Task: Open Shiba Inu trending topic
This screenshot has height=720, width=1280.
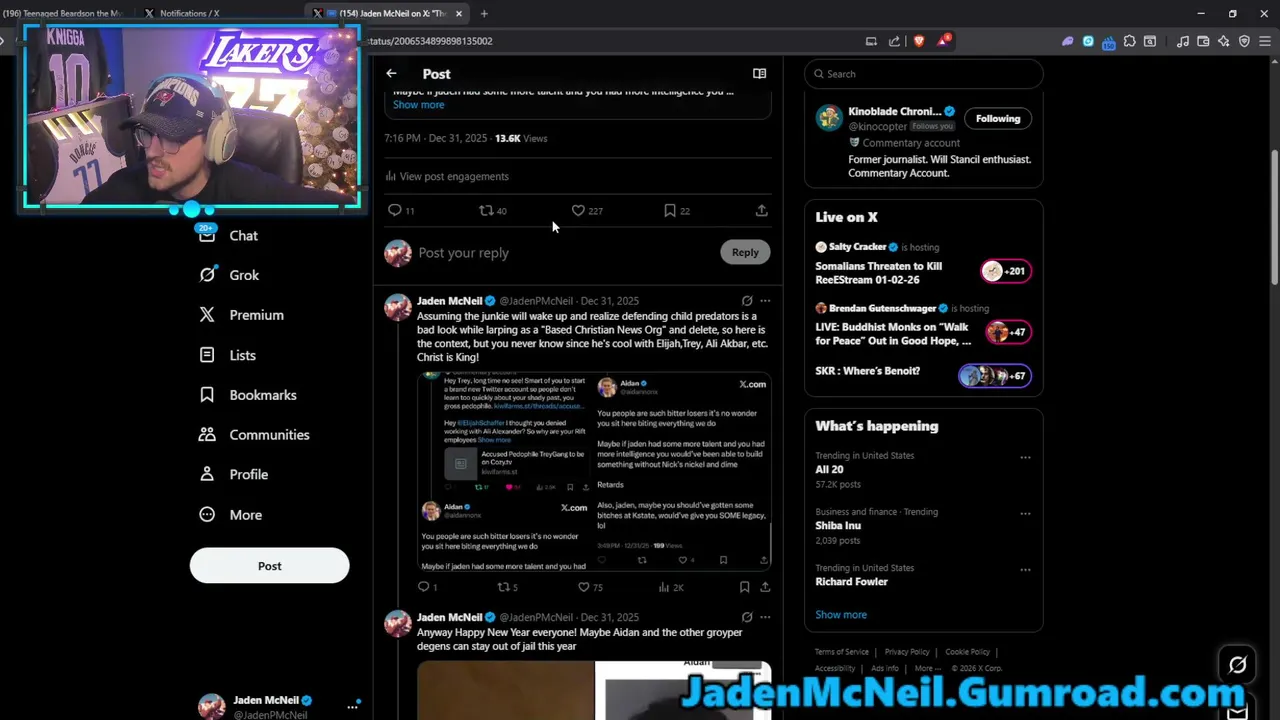Action: click(838, 525)
